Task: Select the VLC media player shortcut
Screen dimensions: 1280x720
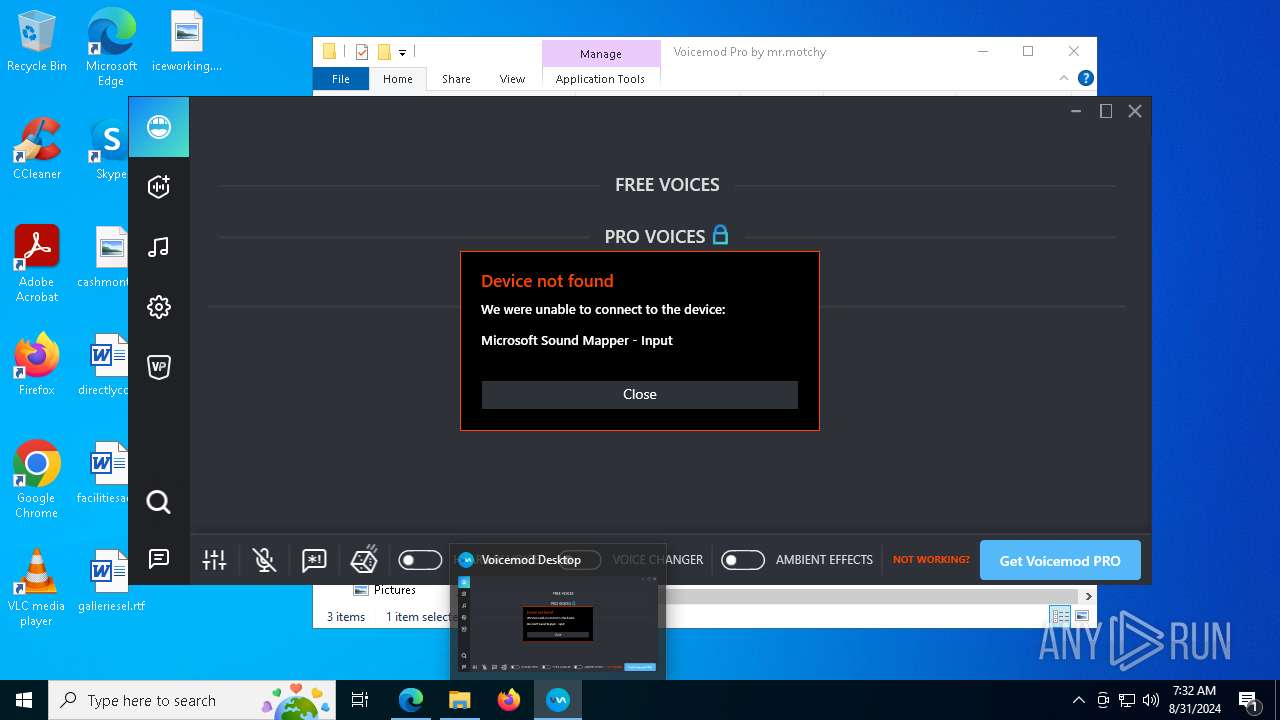Action: point(37,587)
